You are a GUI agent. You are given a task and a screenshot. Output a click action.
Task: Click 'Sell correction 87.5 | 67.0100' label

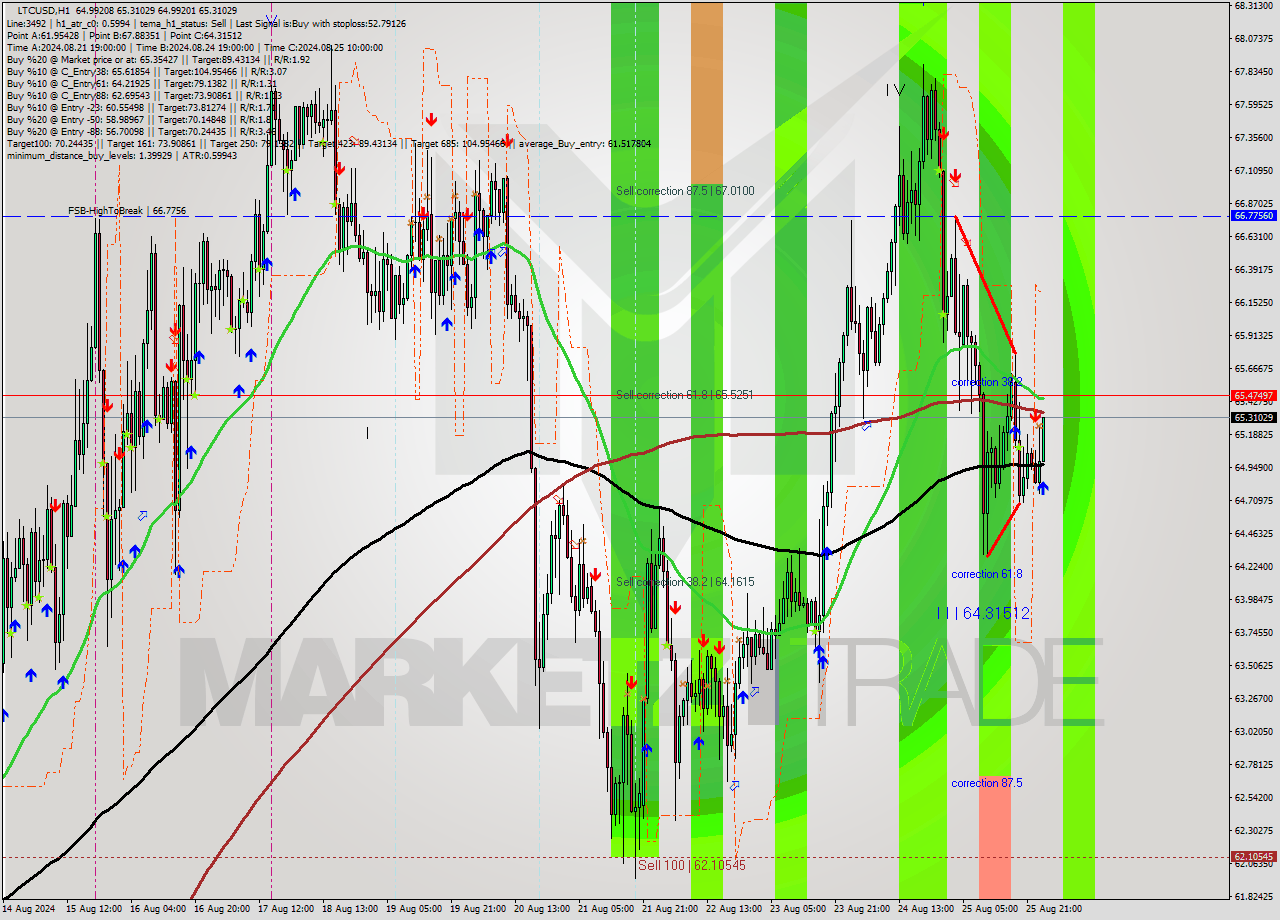[x=685, y=191]
